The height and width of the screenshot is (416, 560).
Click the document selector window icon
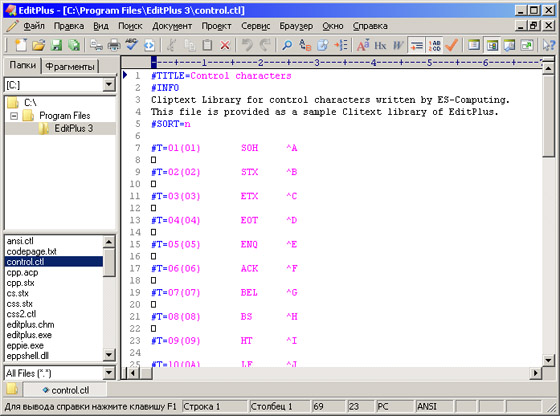[x=527, y=45]
